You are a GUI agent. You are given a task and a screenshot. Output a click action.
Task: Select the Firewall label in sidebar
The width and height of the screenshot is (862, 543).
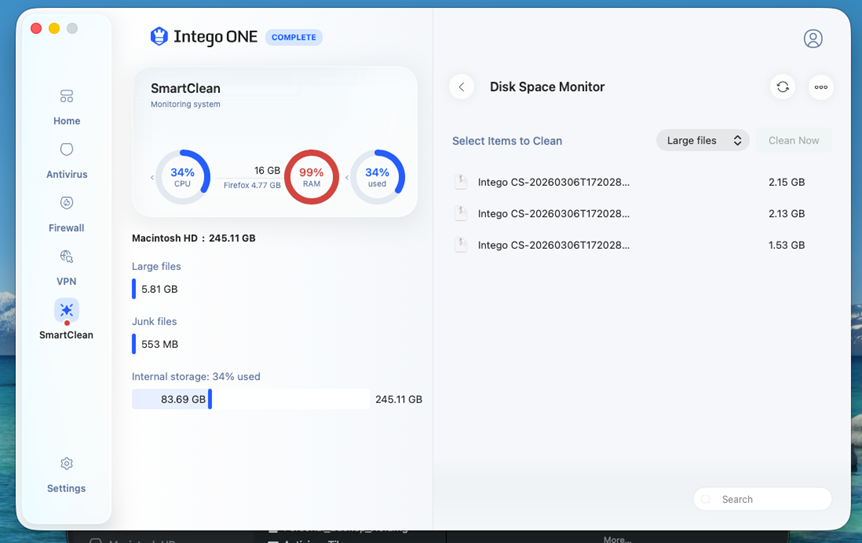[67, 228]
